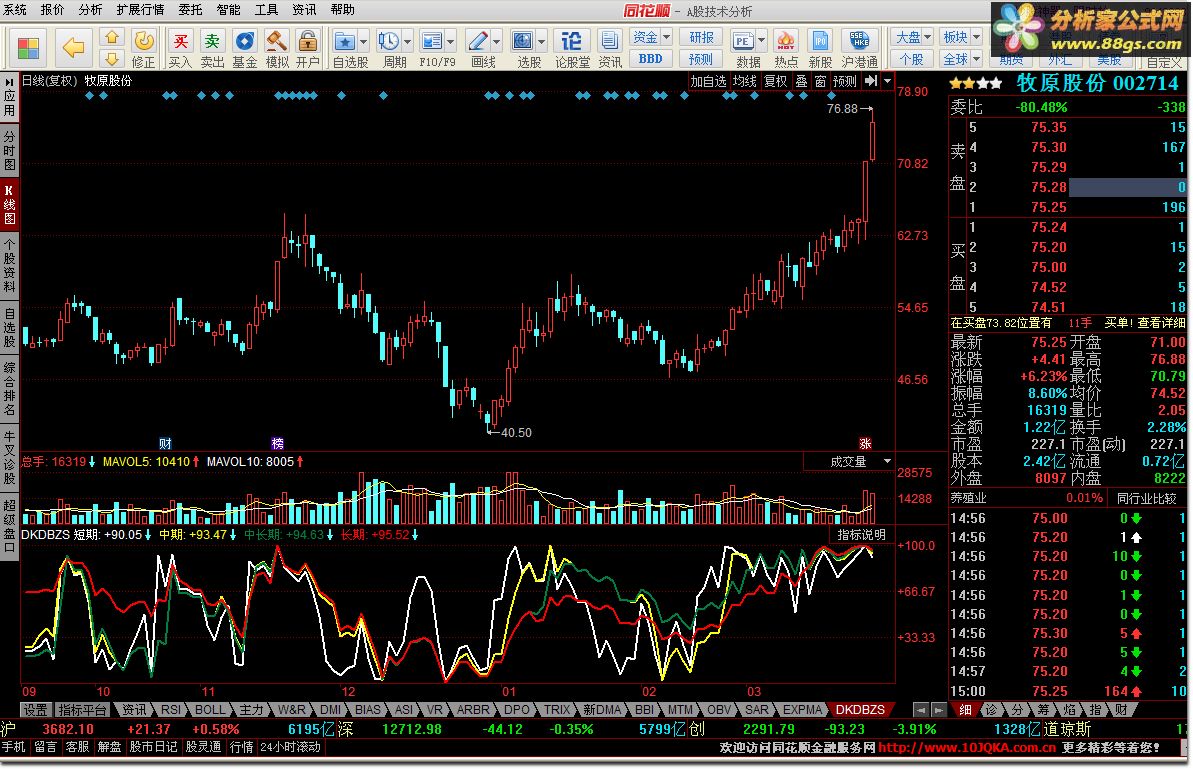Select the BOLL indicator tab
The height and width of the screenshot is (769, 1193).
(x=209, y=710)
